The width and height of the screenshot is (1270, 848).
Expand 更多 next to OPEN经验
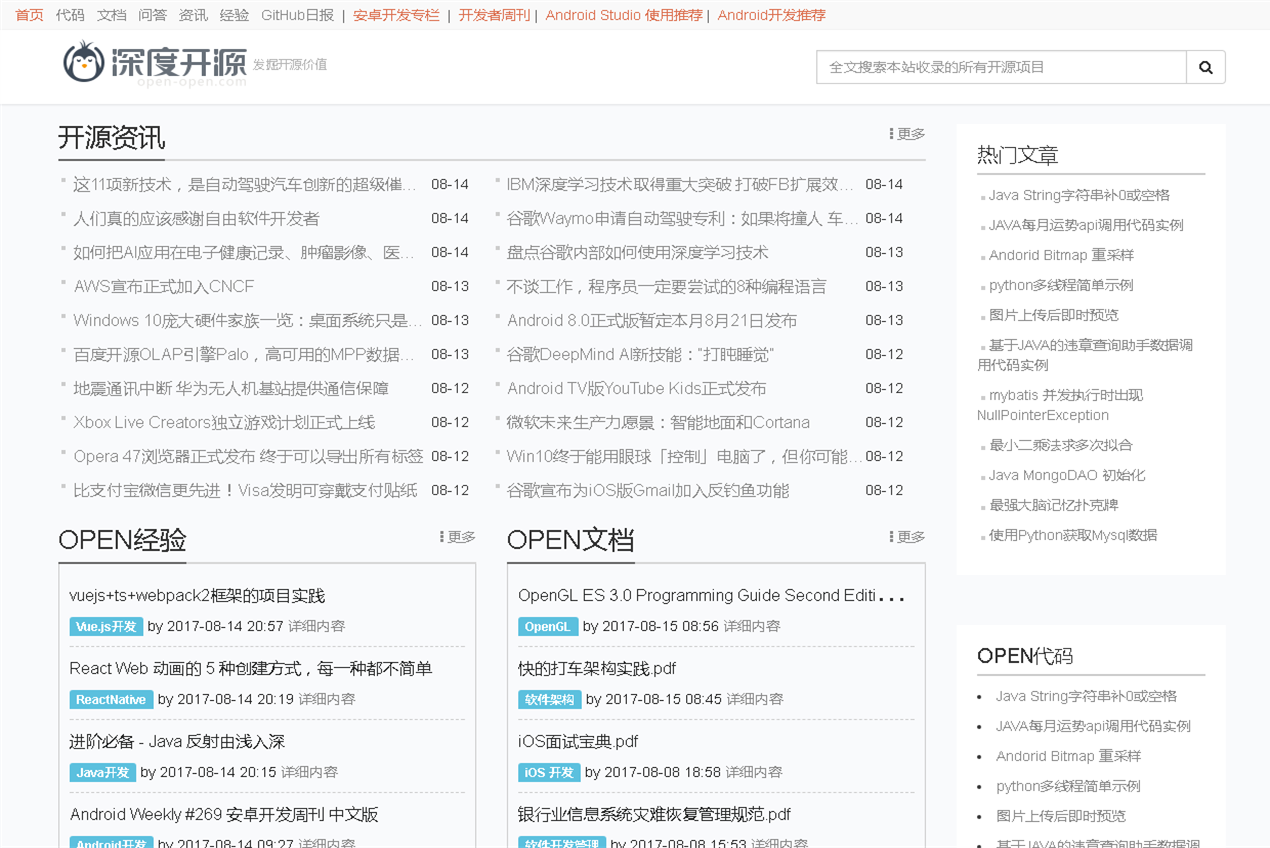(458, 537)
